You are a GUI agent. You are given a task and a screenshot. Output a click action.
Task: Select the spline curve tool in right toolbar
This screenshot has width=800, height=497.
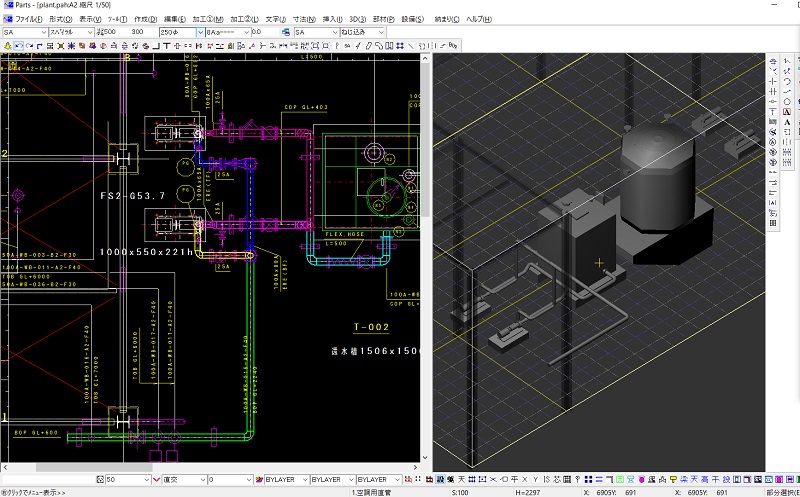[x=787, y=91]
